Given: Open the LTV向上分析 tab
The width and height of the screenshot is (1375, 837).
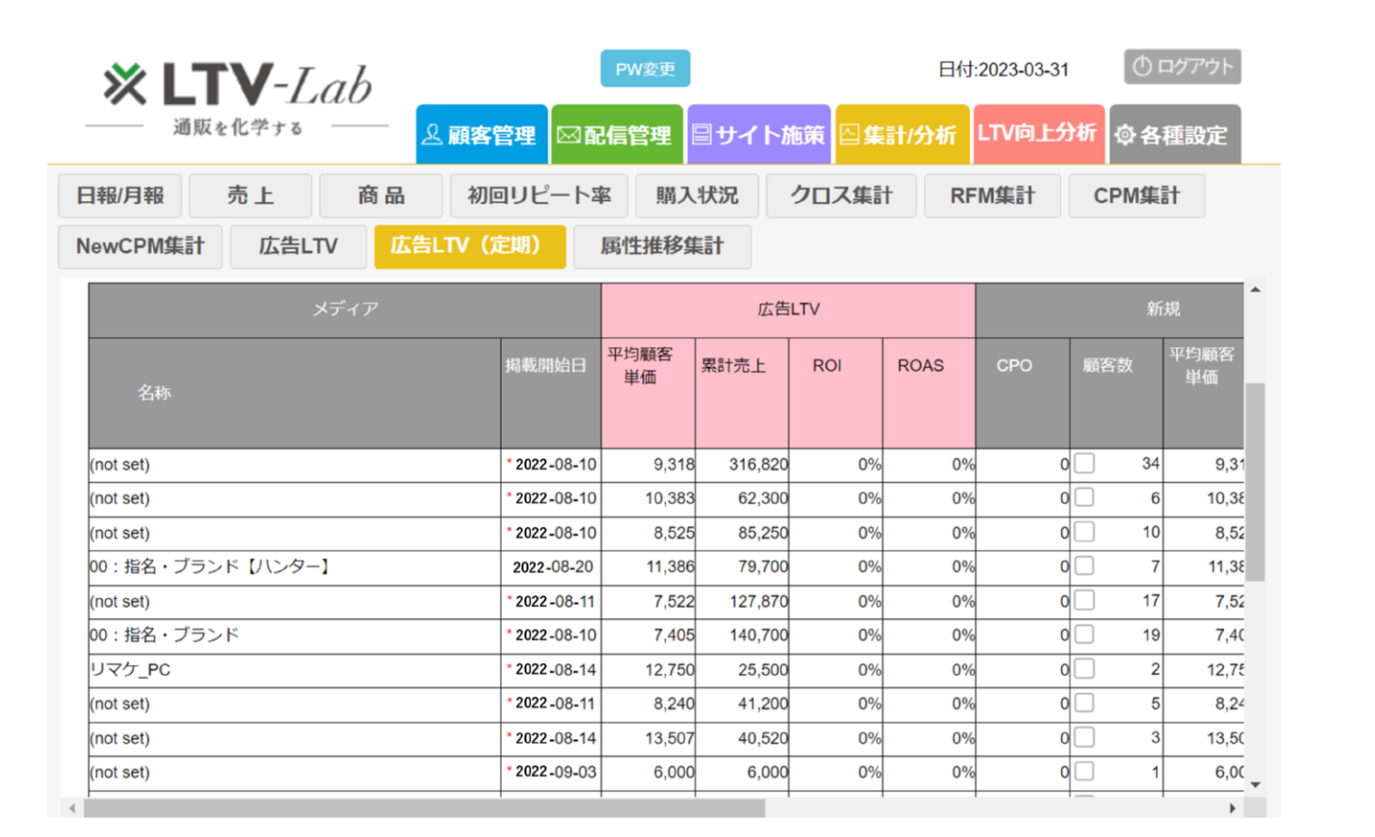Looking at the screenshot, I should (1038, 134).
